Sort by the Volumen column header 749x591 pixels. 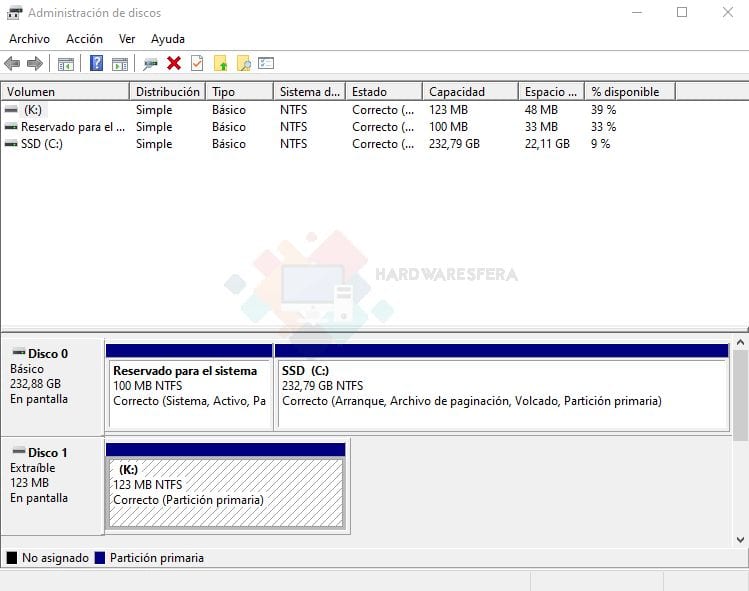point(65,91)
